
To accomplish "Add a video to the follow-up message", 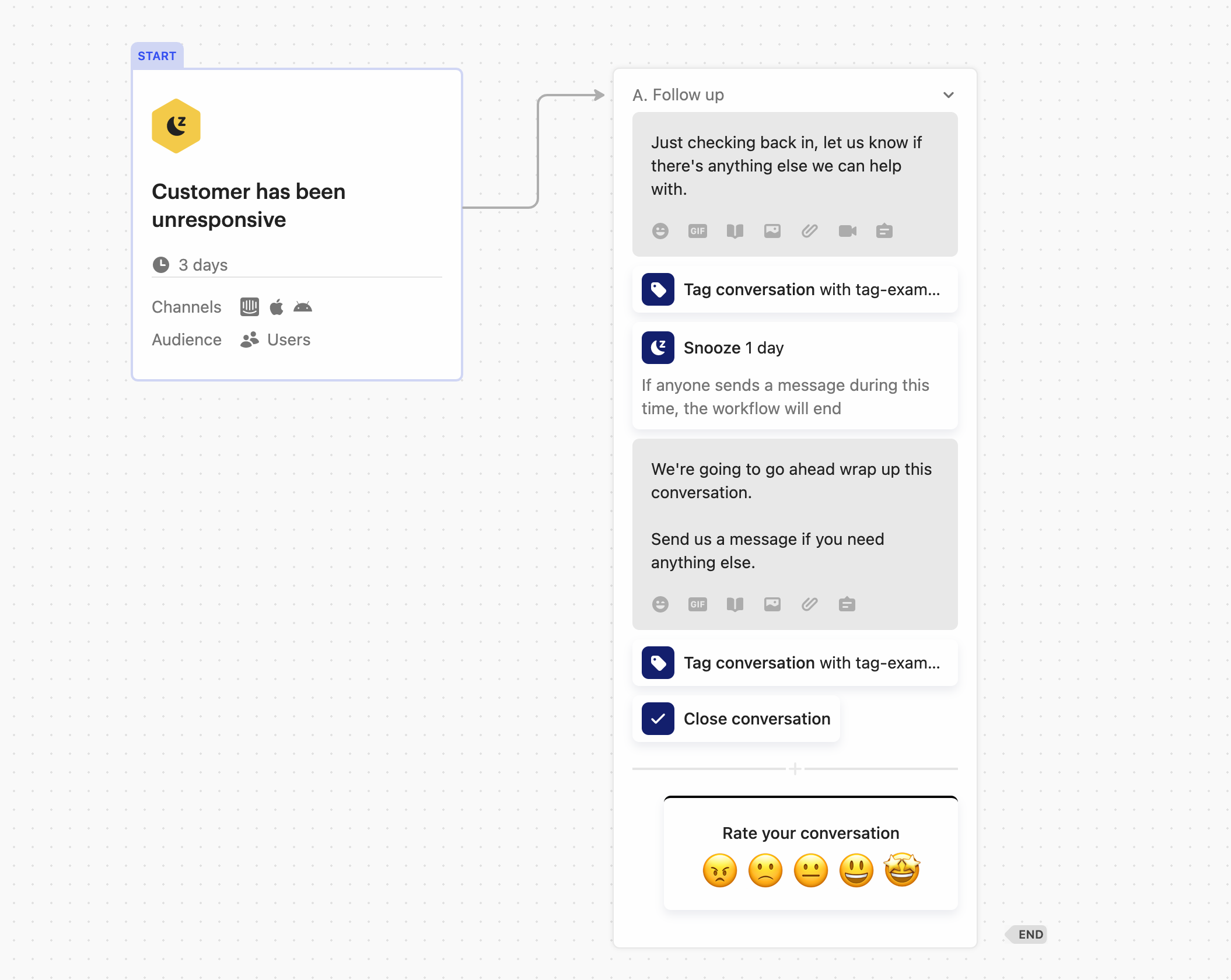I will click(x=848, y=231).
